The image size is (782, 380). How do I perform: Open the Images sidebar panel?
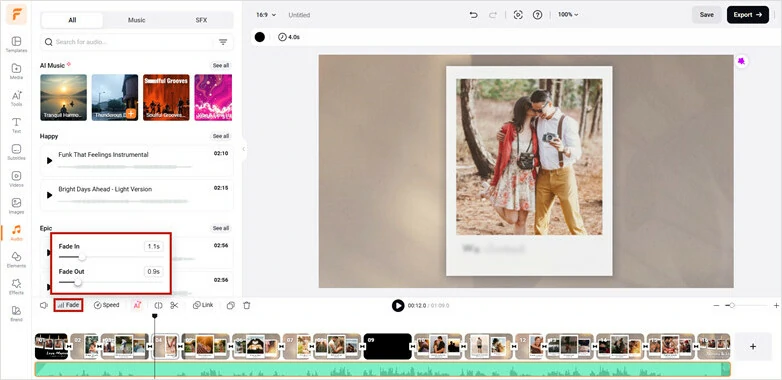click(16, 206)
